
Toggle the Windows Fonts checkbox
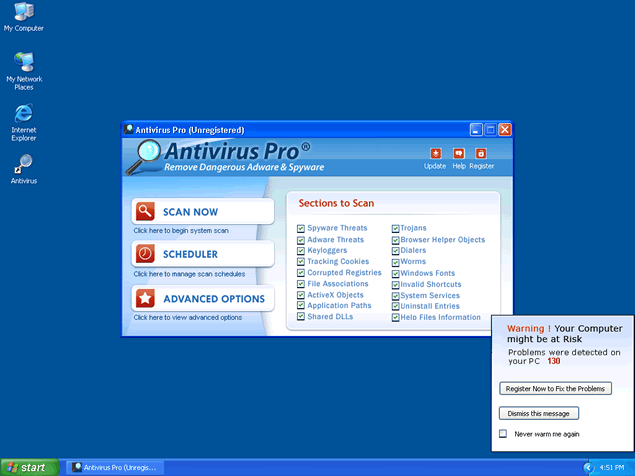(395, 273)
